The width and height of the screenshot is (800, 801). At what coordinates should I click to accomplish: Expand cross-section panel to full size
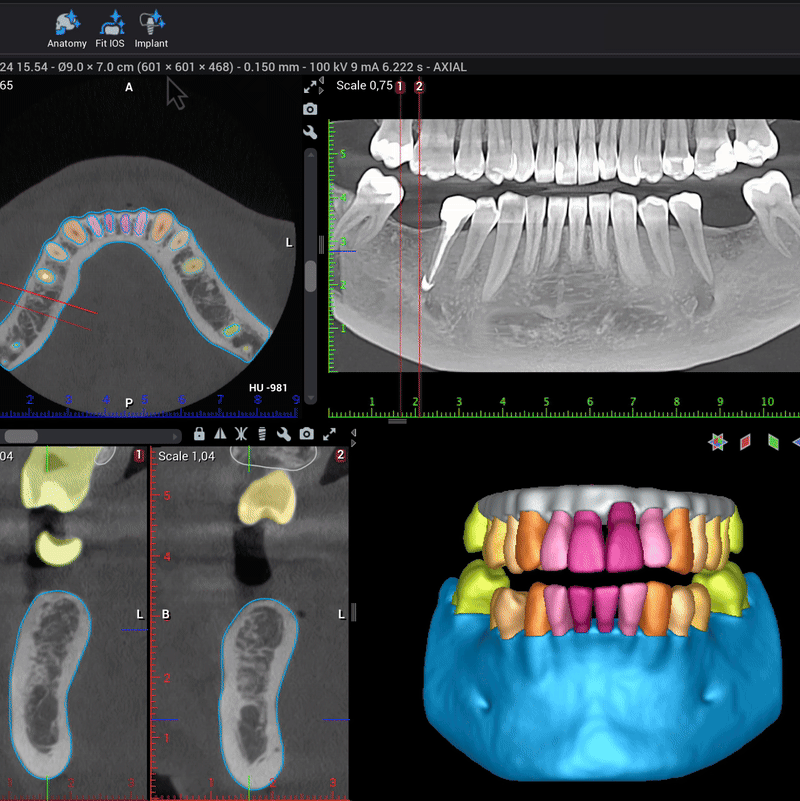pos(328,434)
